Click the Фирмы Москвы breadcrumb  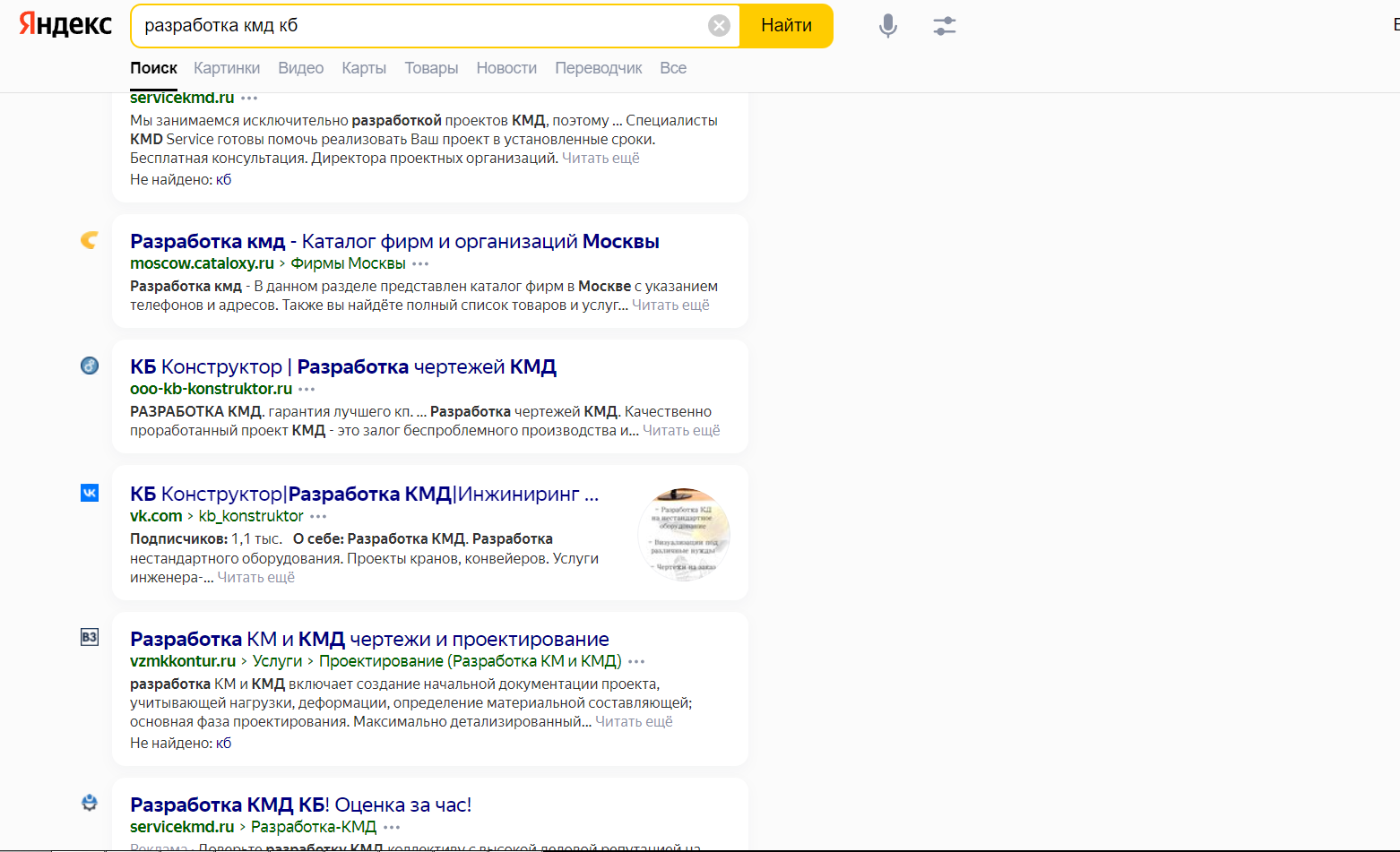pyautogui.click(x=348, y=263)
